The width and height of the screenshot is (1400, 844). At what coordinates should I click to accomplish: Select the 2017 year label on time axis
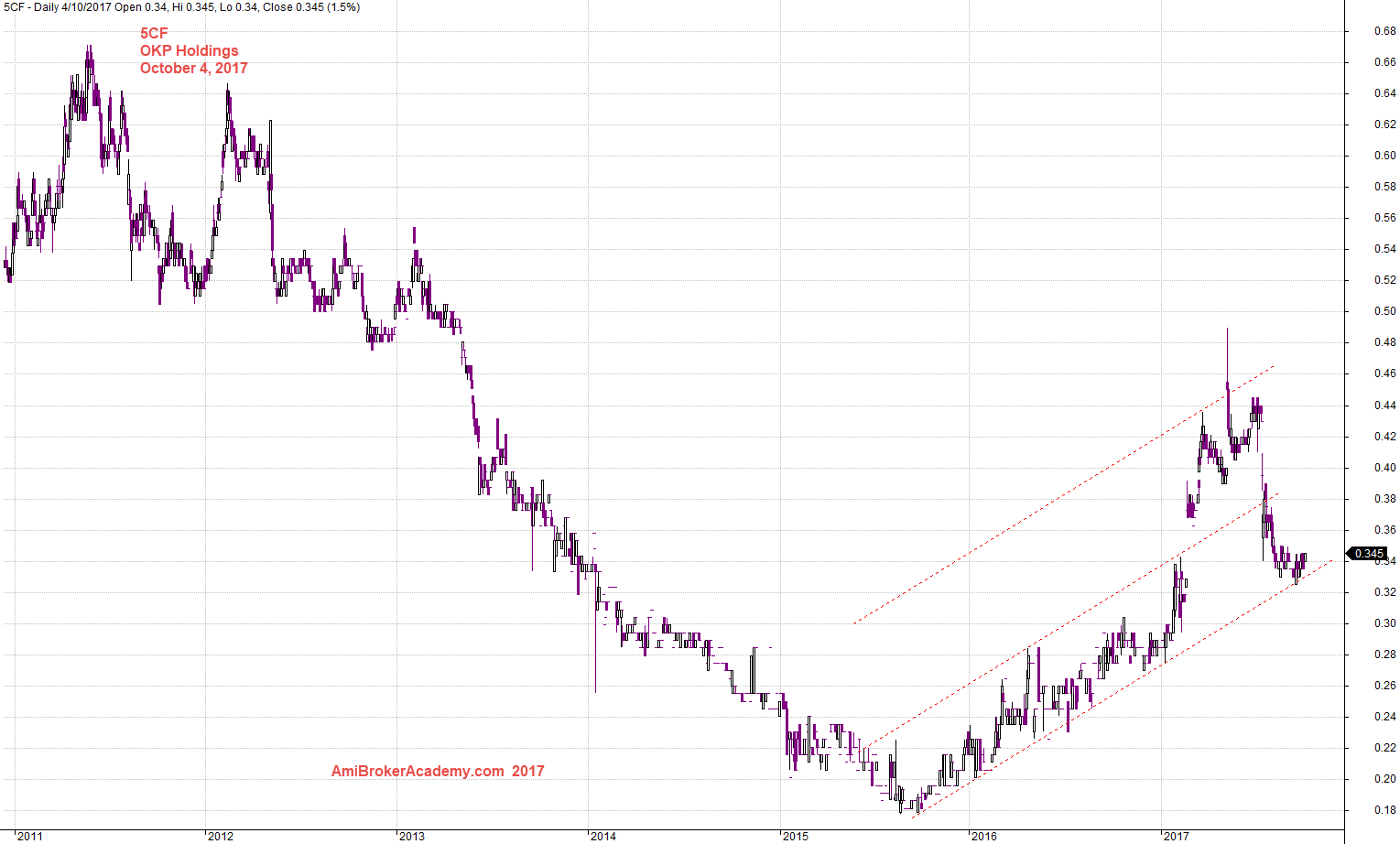(1176, 836)
